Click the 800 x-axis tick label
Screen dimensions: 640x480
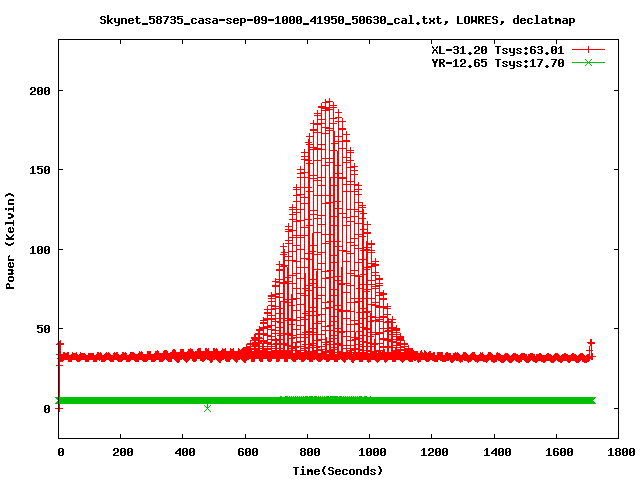[310, 452]
